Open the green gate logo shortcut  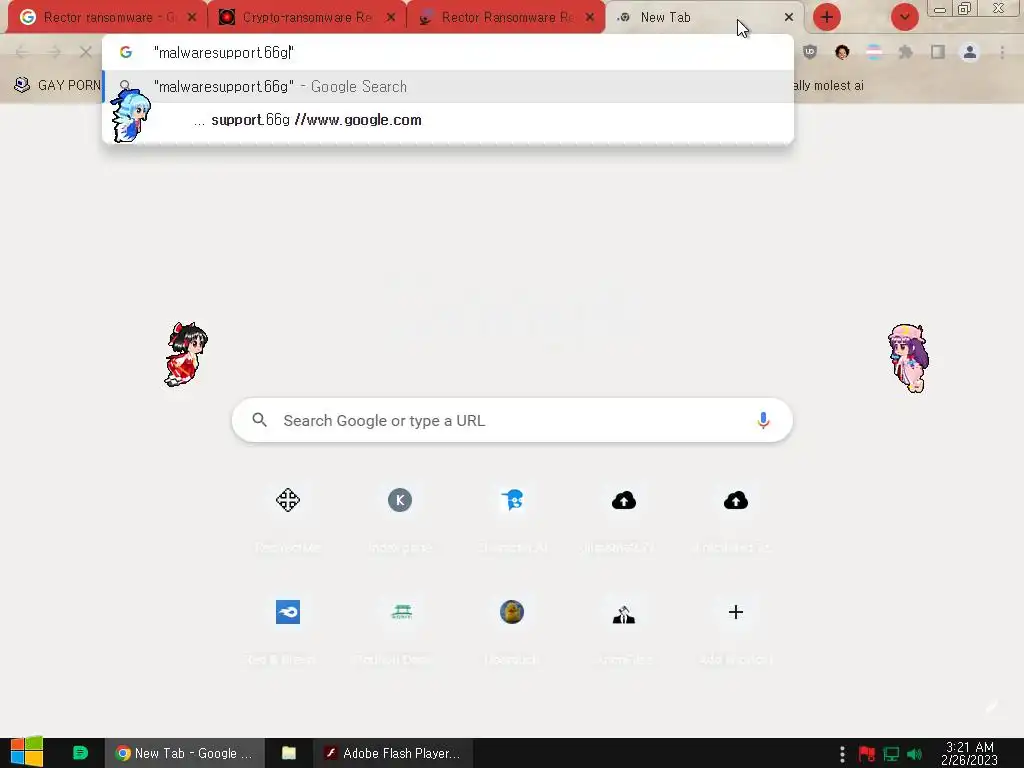pyautogui.click(x=401, y=612)
